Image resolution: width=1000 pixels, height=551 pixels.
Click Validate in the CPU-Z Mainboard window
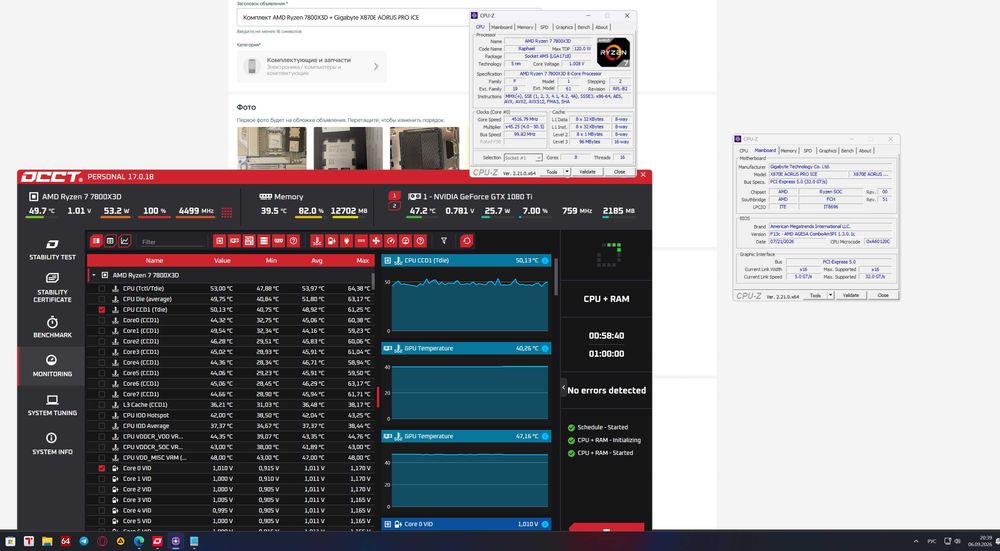point(851,295)
